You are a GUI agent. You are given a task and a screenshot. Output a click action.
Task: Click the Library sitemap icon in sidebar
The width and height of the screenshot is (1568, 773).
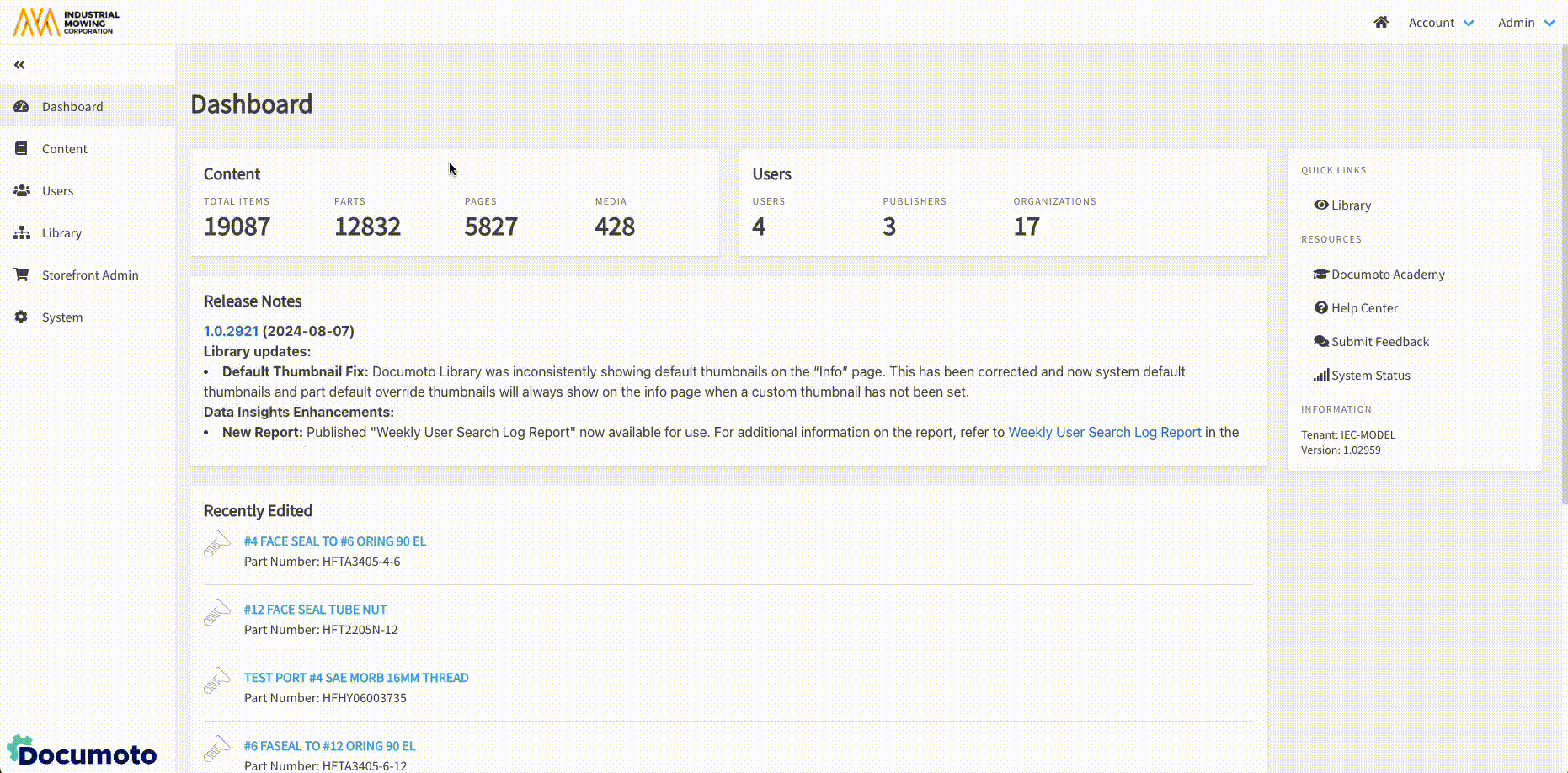point(22,233)
